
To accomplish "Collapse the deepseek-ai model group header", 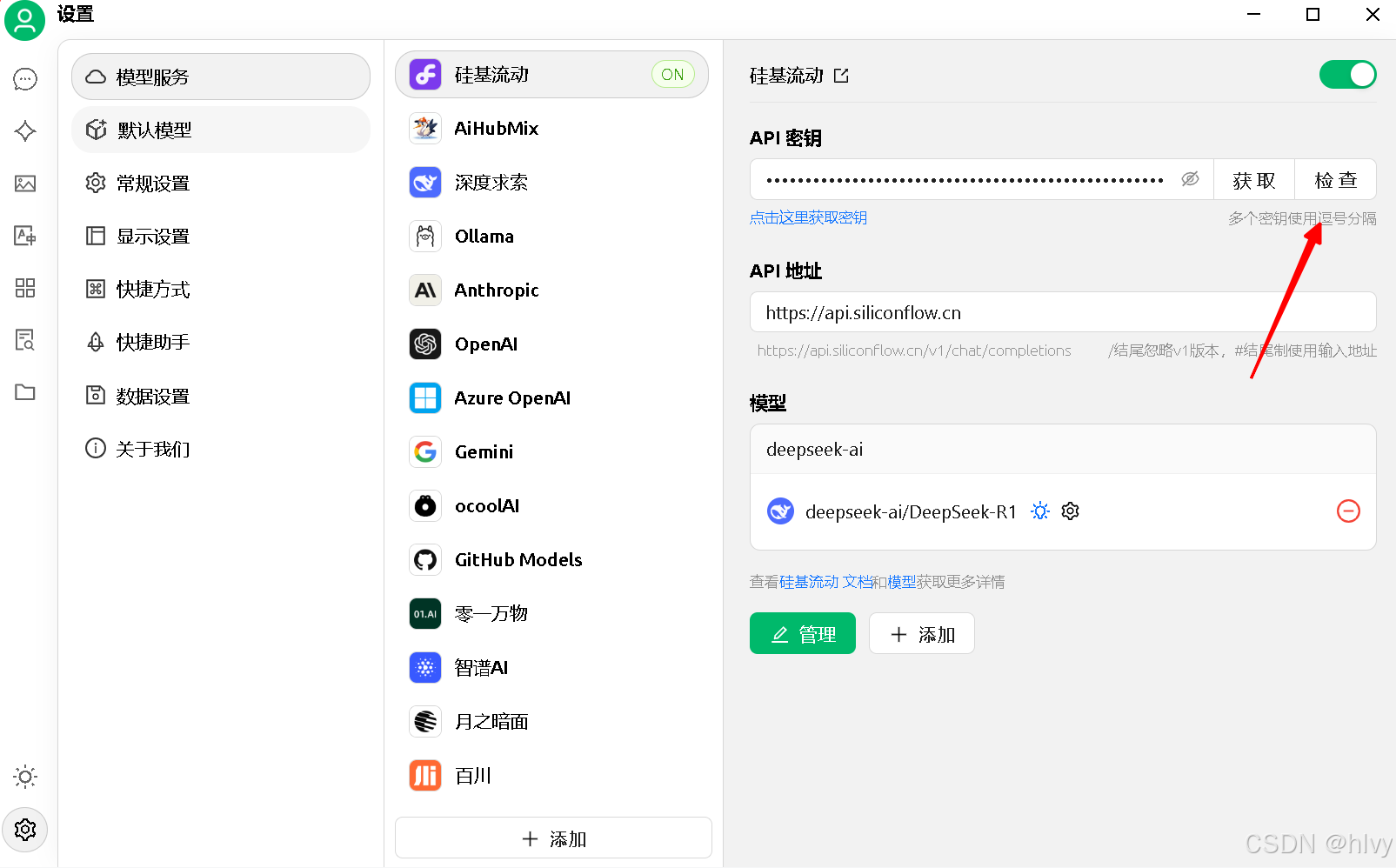I will pyautogui.click(x=1063, y=450).
